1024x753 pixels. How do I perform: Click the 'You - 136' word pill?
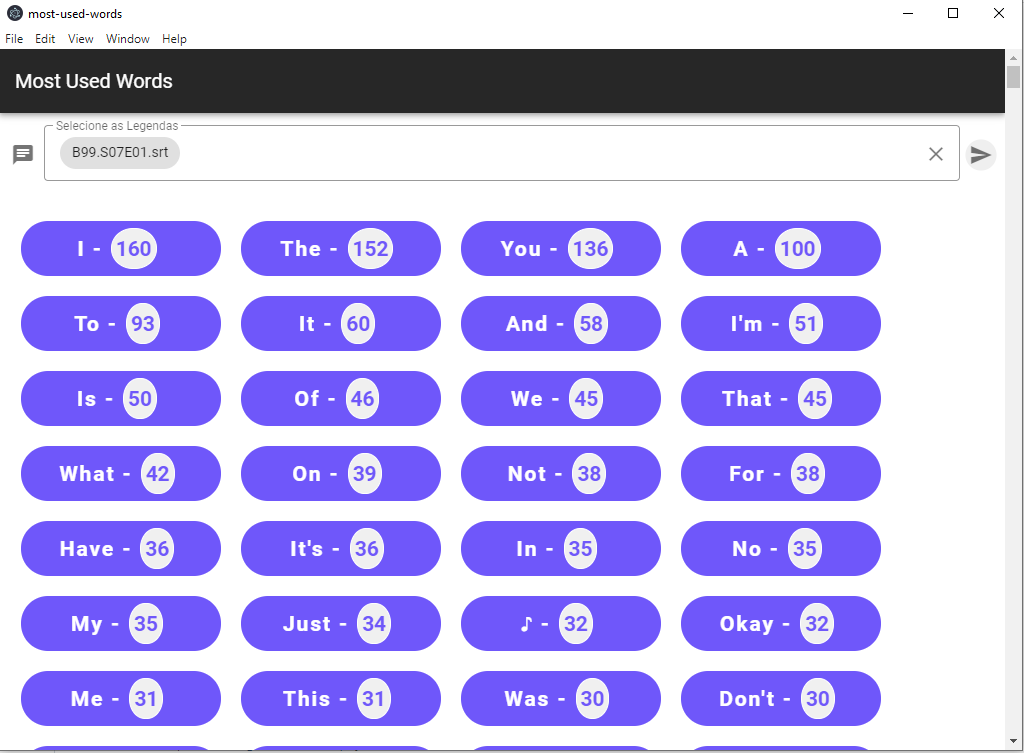pos(560,248)
